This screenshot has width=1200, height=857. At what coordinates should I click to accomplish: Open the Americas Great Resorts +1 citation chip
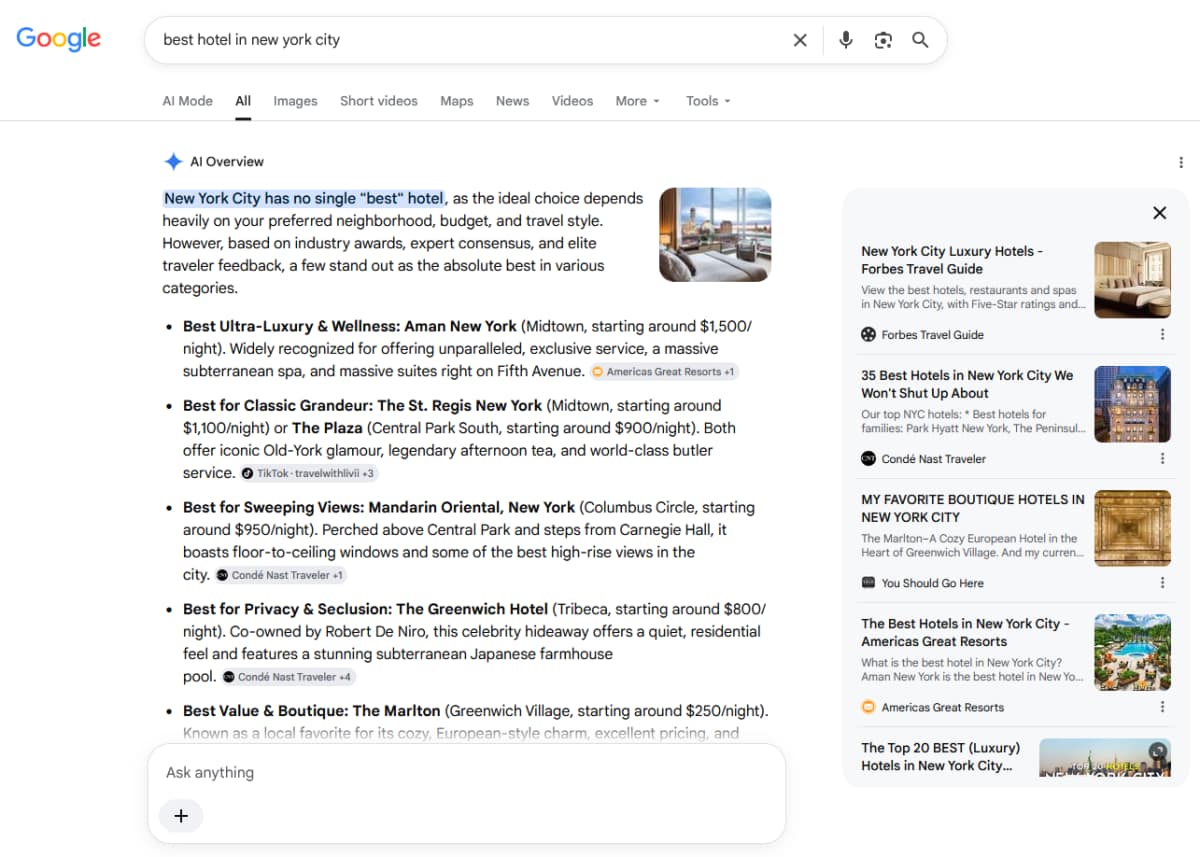pos(664,372)
